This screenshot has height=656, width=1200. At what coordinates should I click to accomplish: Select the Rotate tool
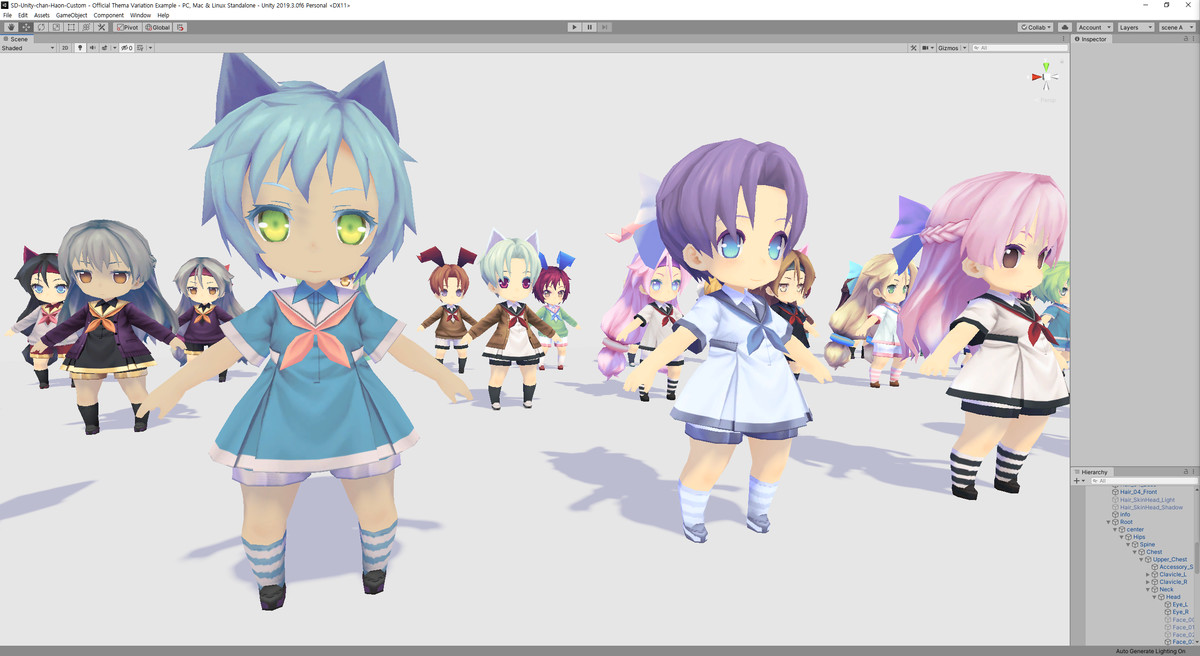[x=41, y=27]
